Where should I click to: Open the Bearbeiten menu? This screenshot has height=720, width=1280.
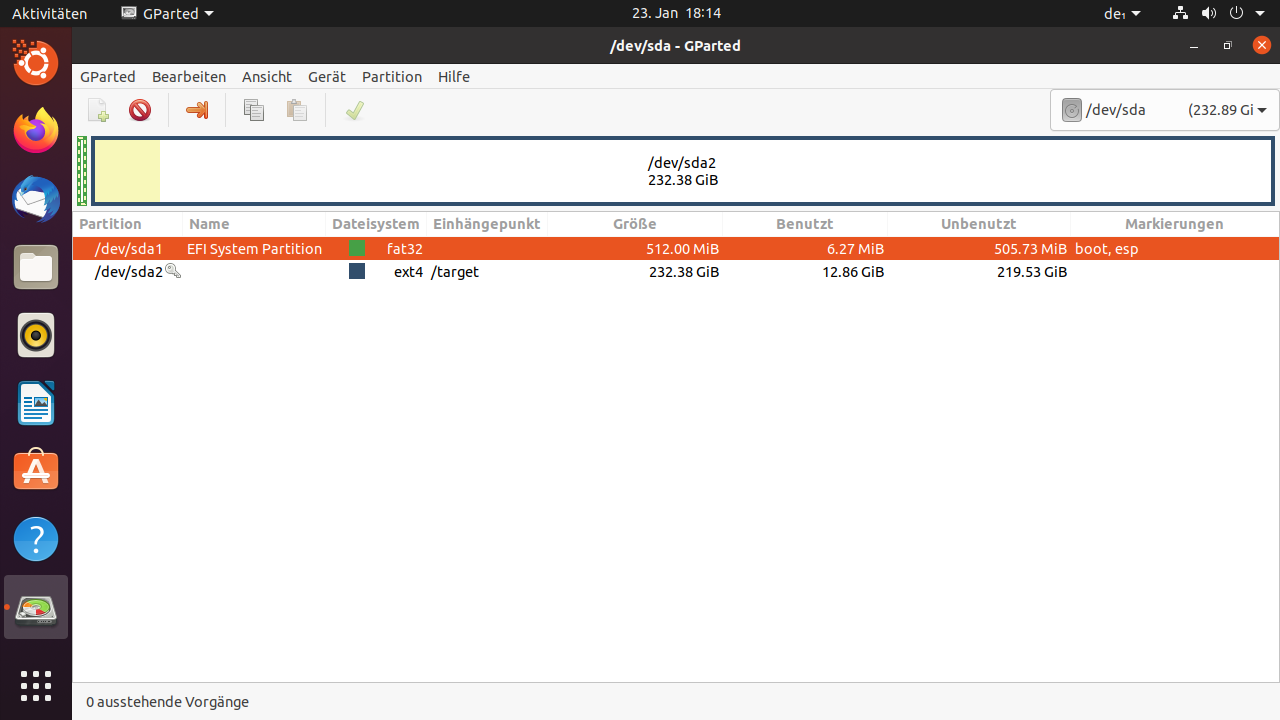pyautogui.click(x=189, y=77)
